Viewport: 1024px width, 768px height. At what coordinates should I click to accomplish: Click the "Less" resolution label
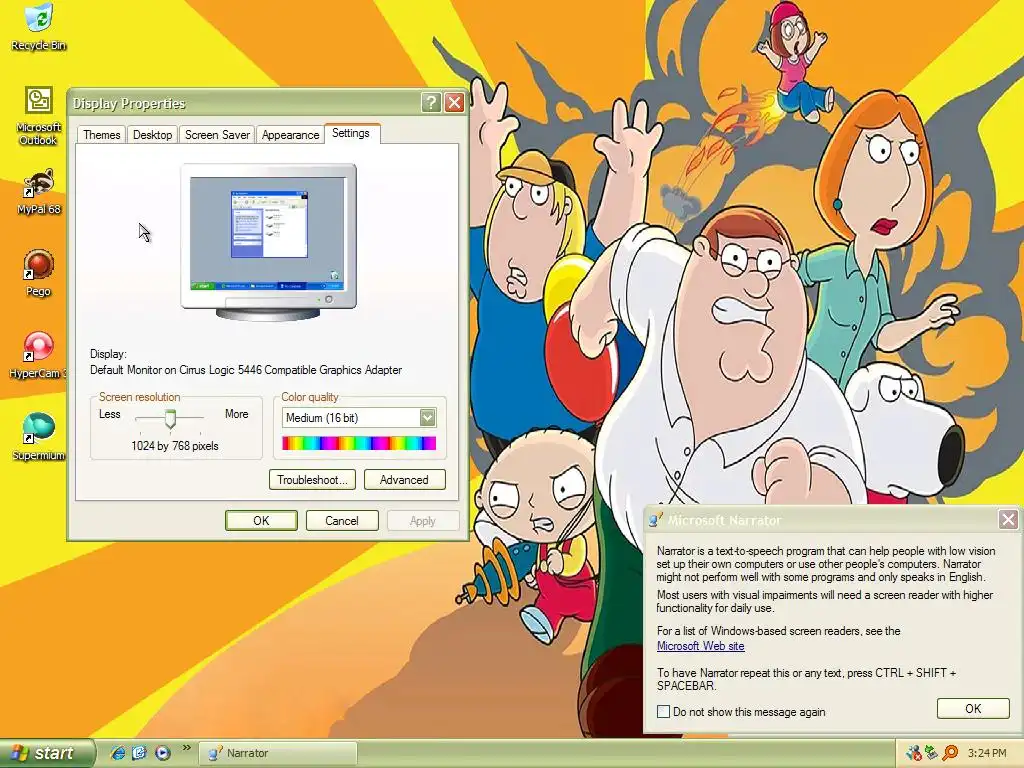110,414
